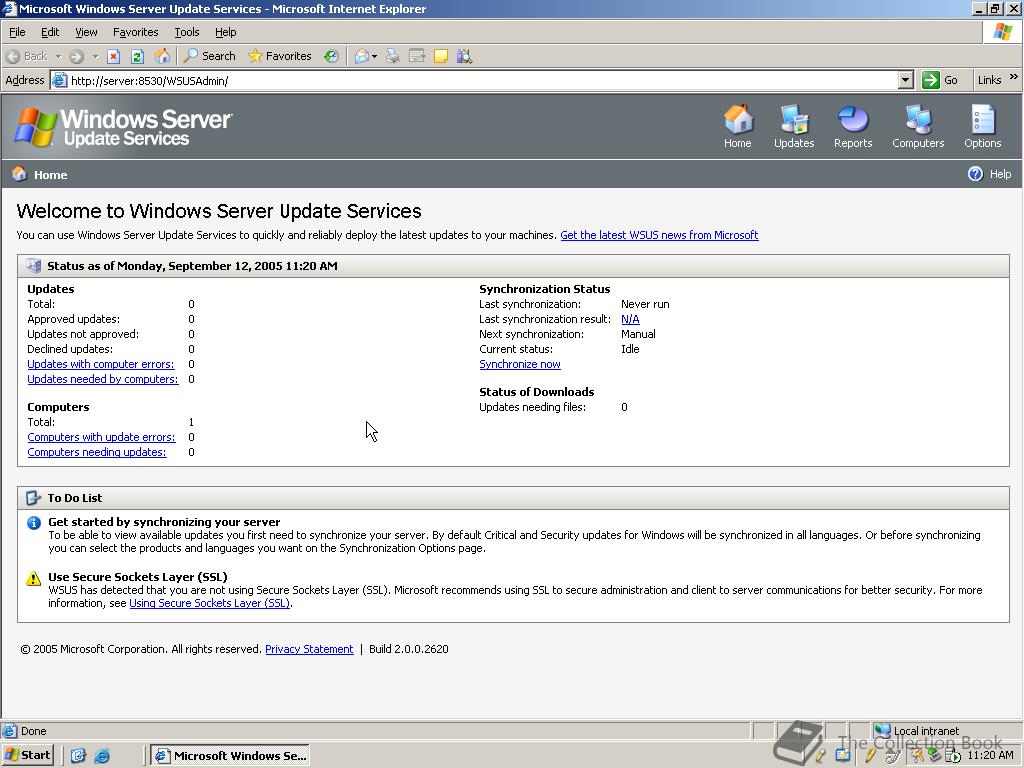
Task: Click Show Desktop quick launch icon
Action: point(78,756)
